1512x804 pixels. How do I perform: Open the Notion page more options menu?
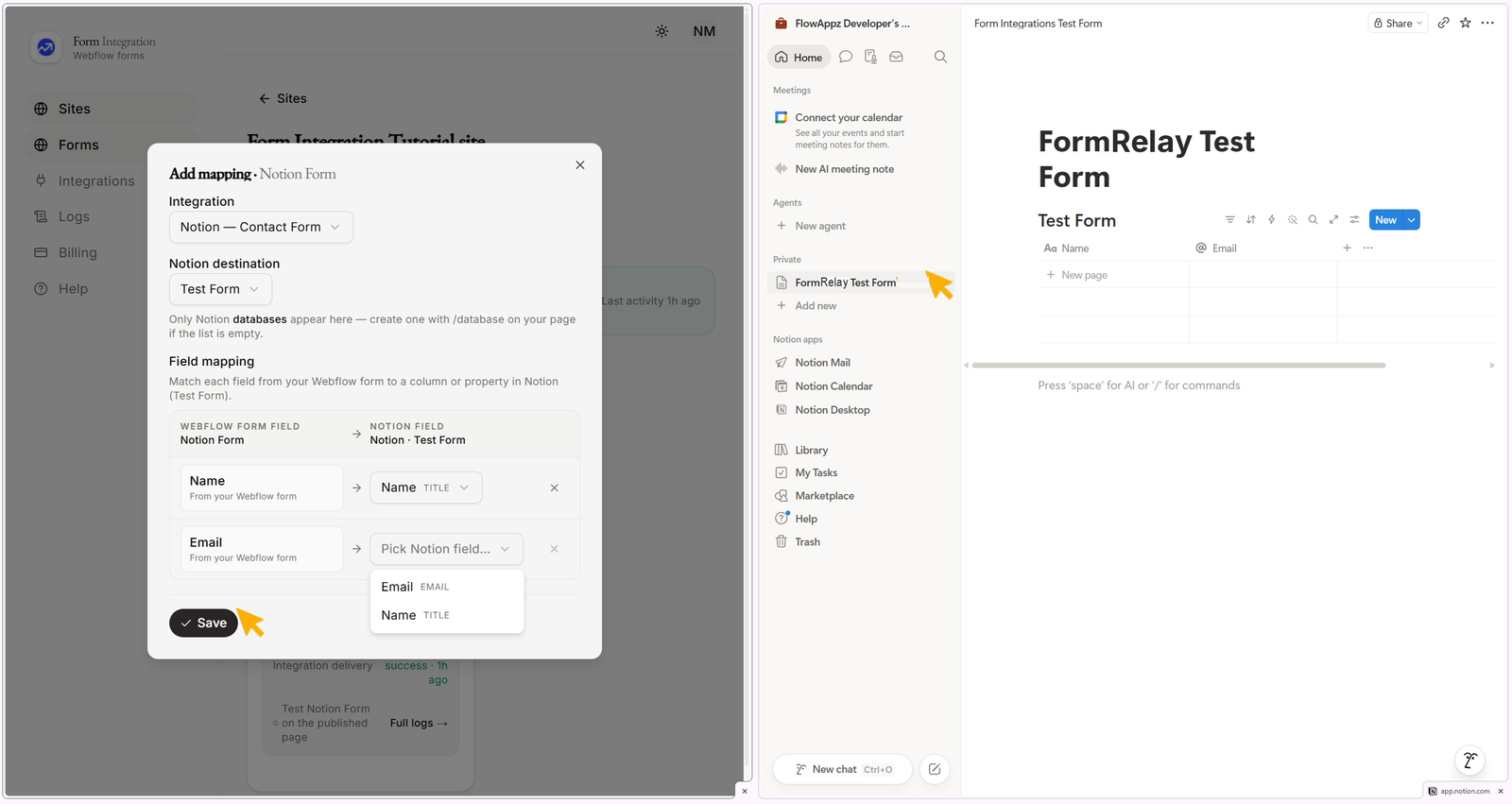tap(1487, 23)
